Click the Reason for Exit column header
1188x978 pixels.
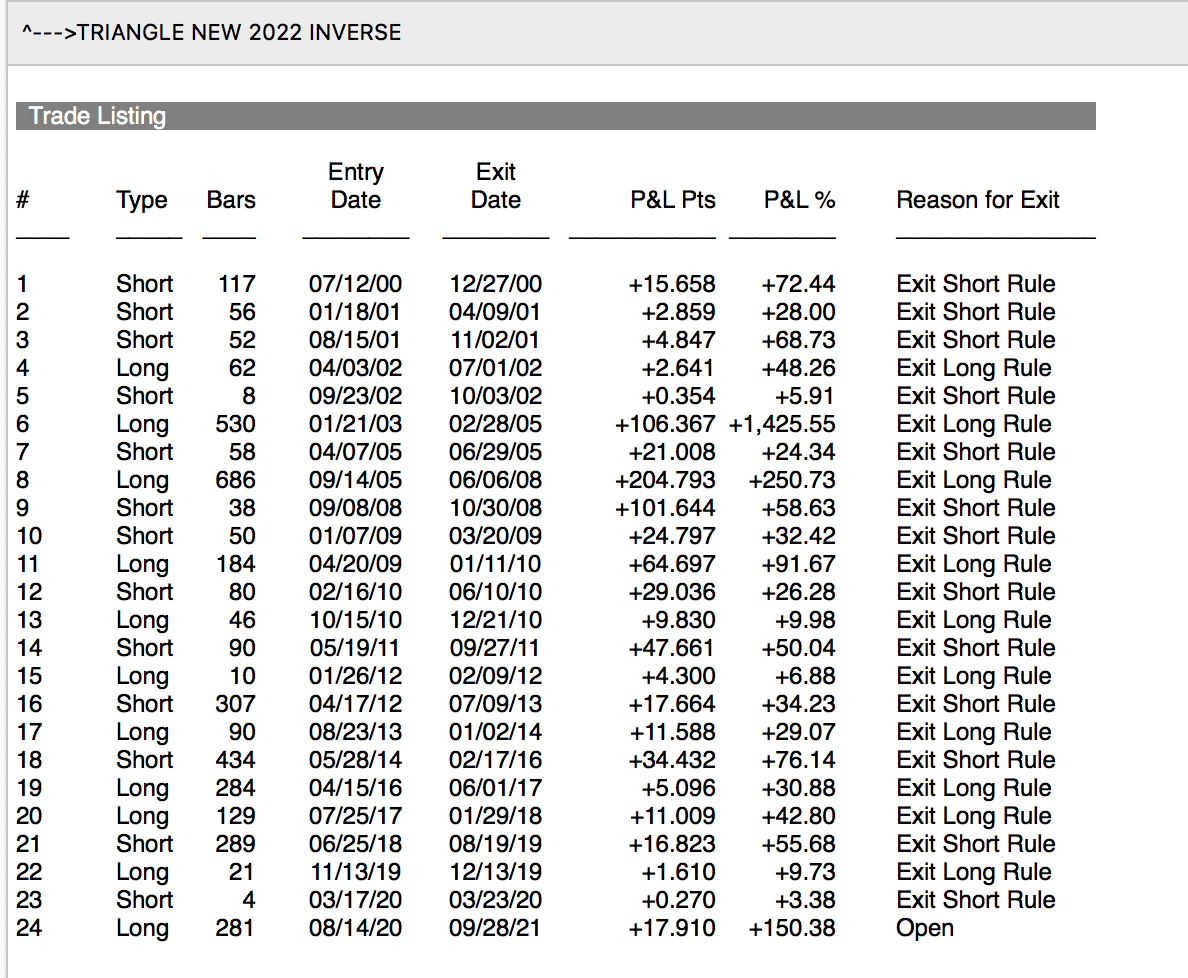point(977,200)
